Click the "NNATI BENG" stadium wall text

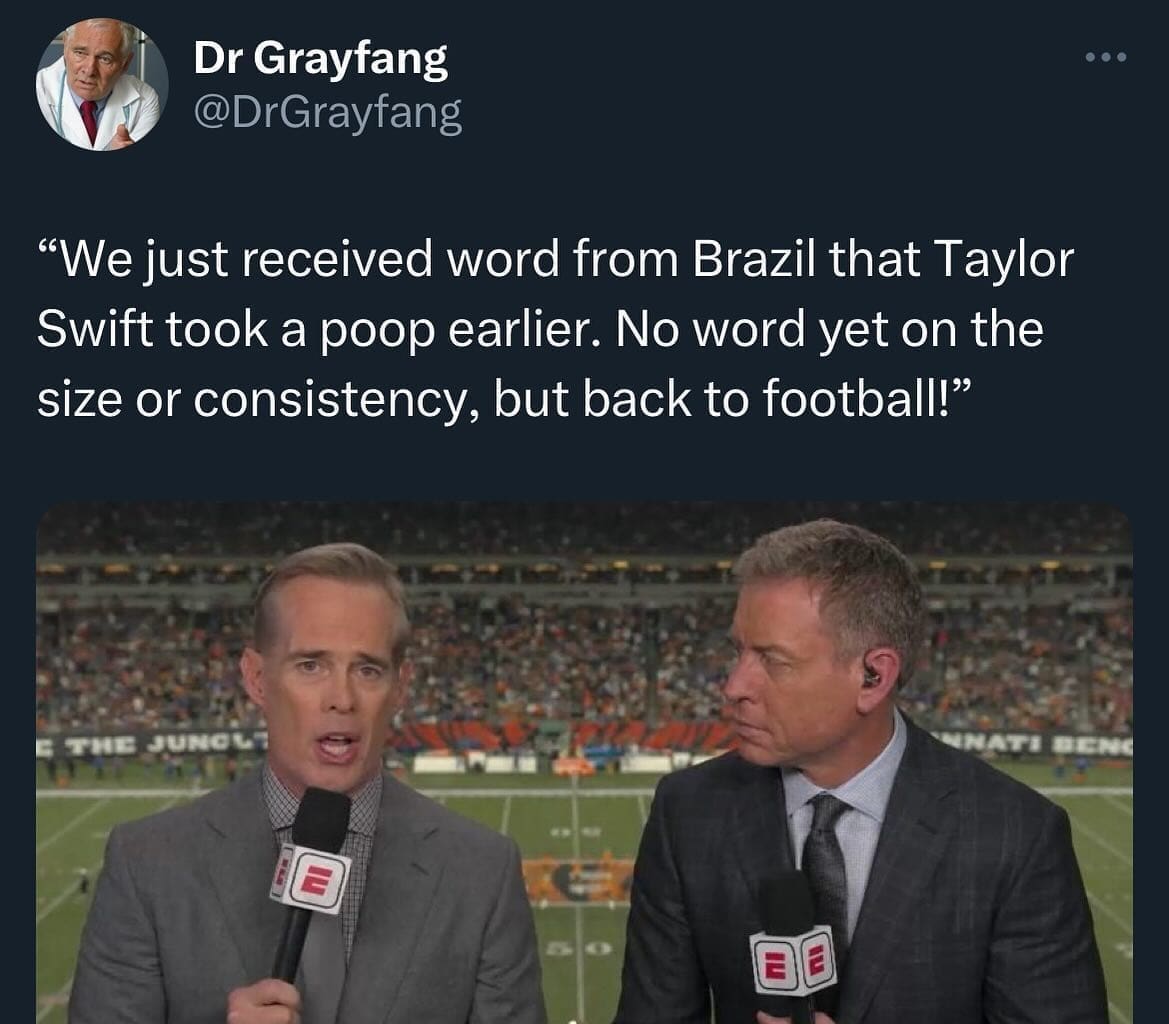tap(1036, 742)
